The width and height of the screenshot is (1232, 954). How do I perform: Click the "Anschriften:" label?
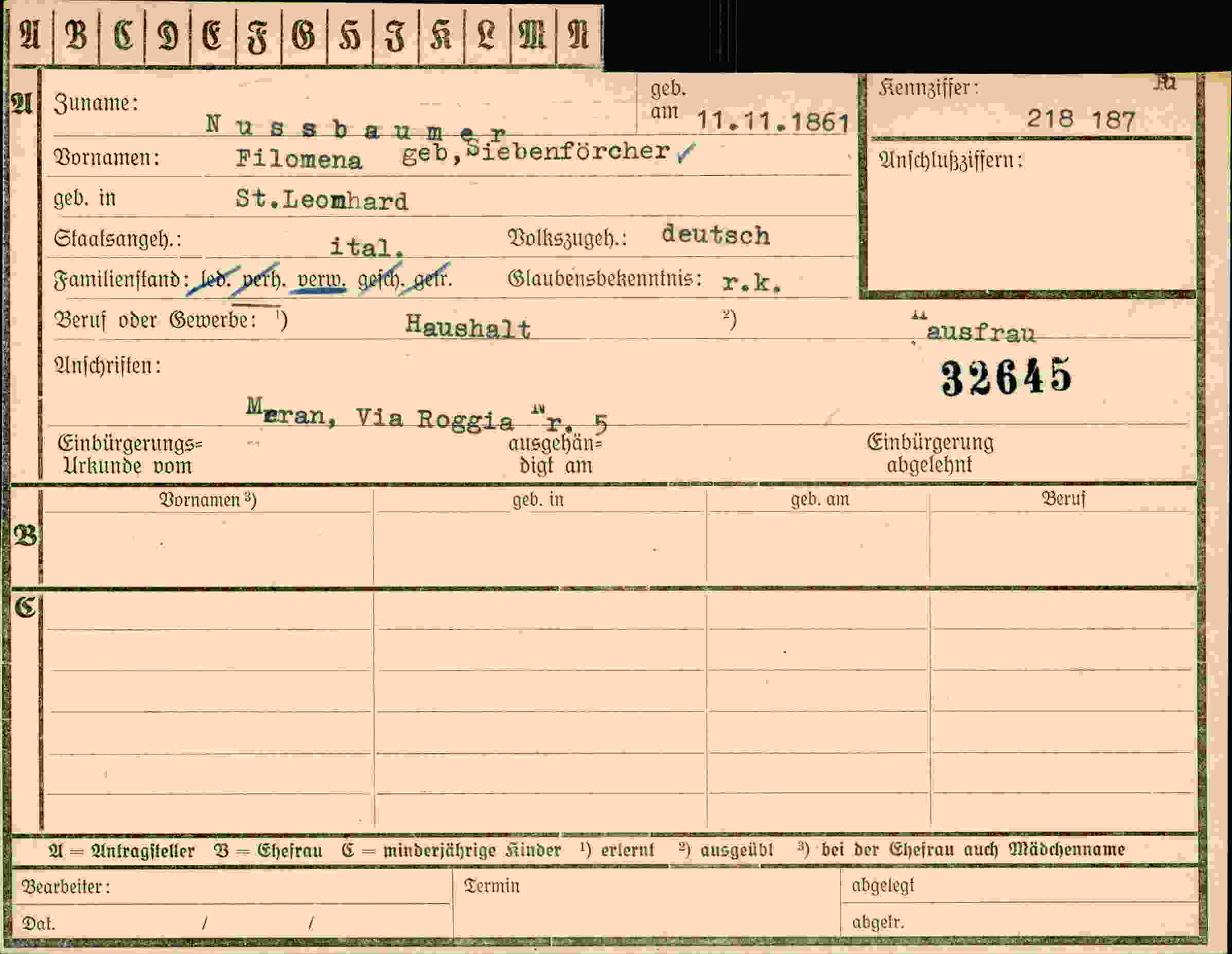point(107,366)
